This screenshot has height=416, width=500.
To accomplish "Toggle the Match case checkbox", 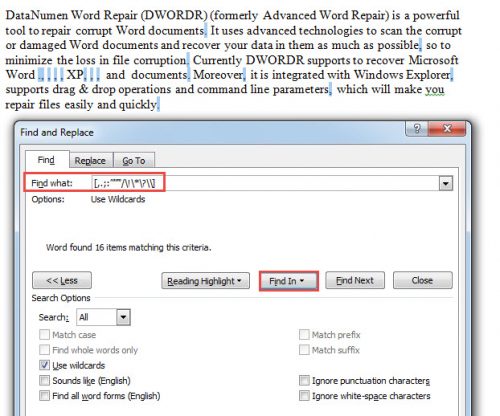I will [x=44, y=334].
